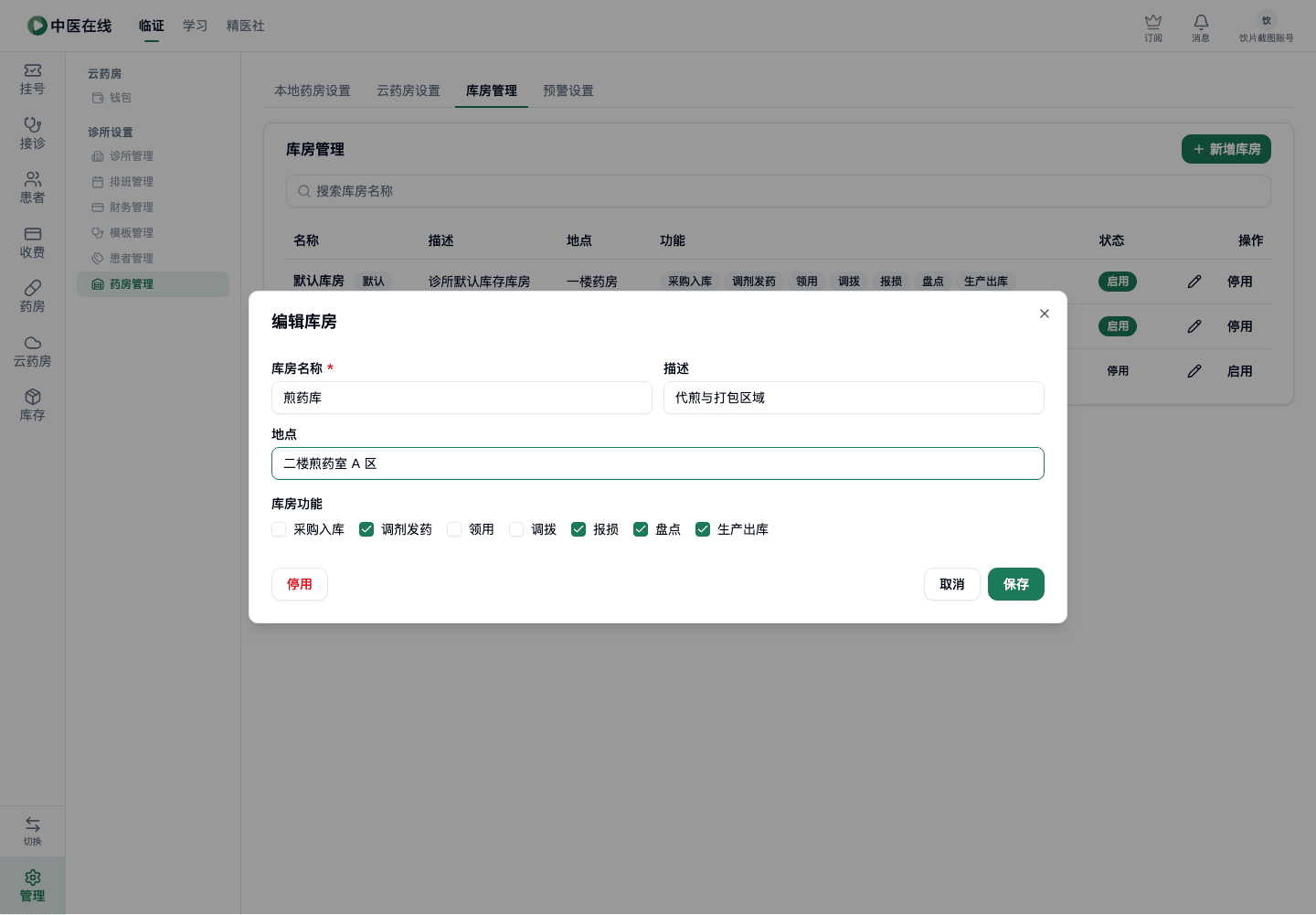Click 保存 to save the warehouse
Screen dimensions: 1316x915
pos(1016,584)
